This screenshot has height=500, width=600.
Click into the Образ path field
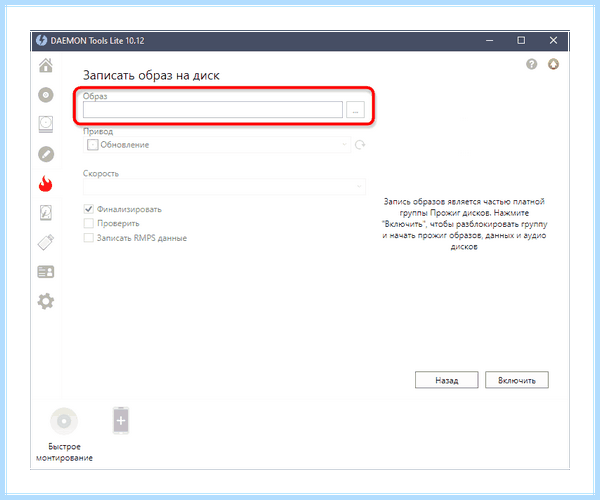point(213,110)
